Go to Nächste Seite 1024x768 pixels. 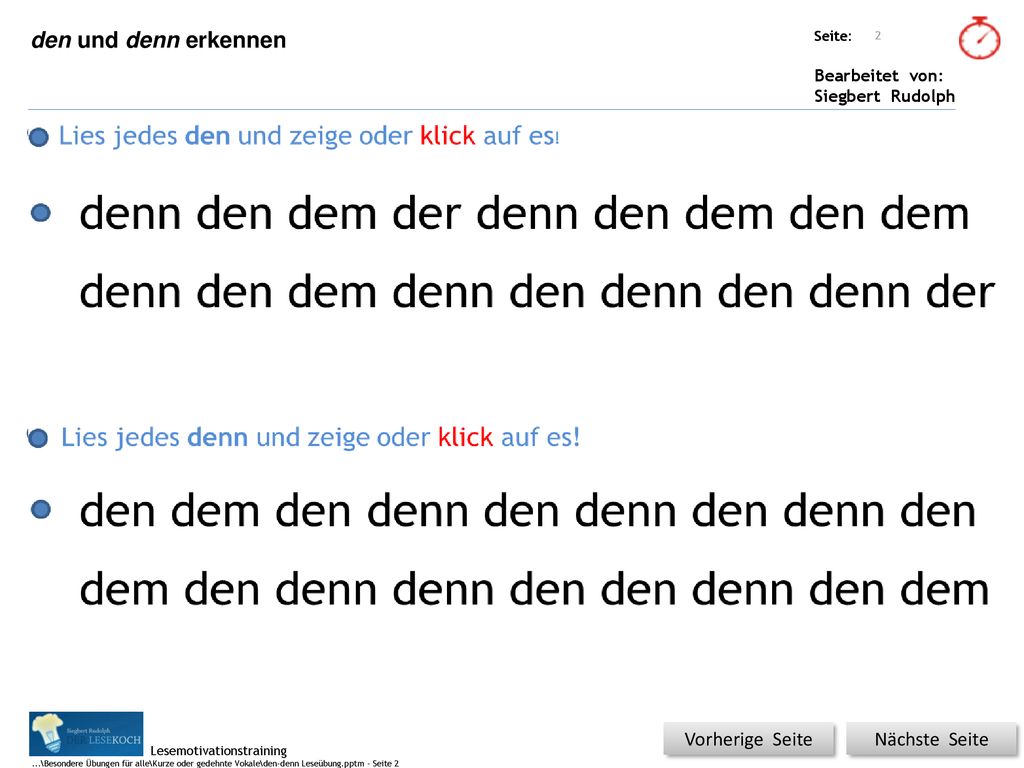931,739
